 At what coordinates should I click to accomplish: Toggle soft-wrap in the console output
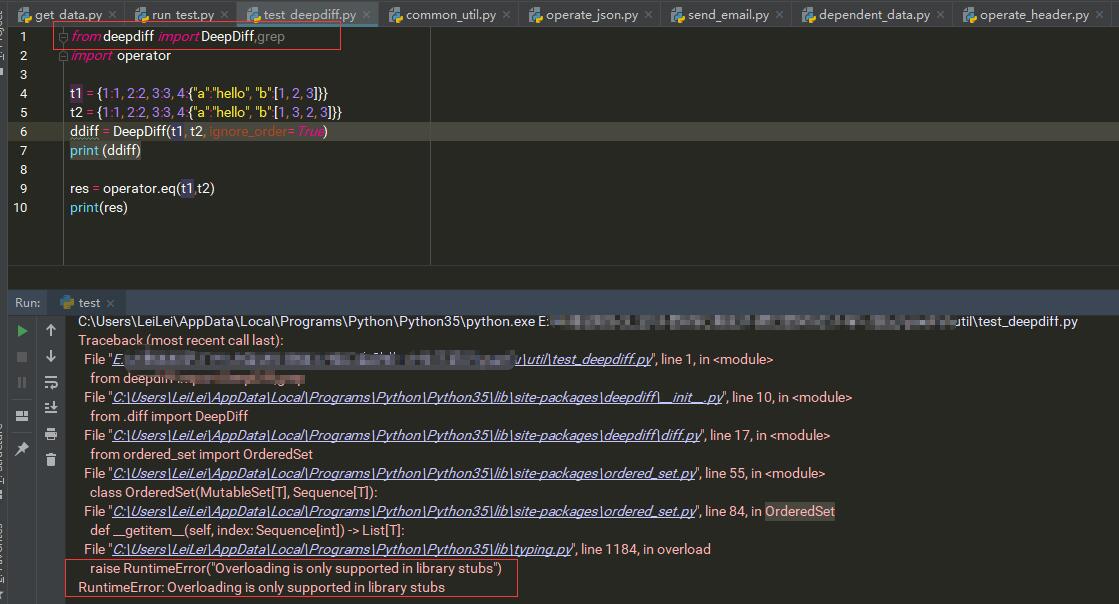point(51,383)
